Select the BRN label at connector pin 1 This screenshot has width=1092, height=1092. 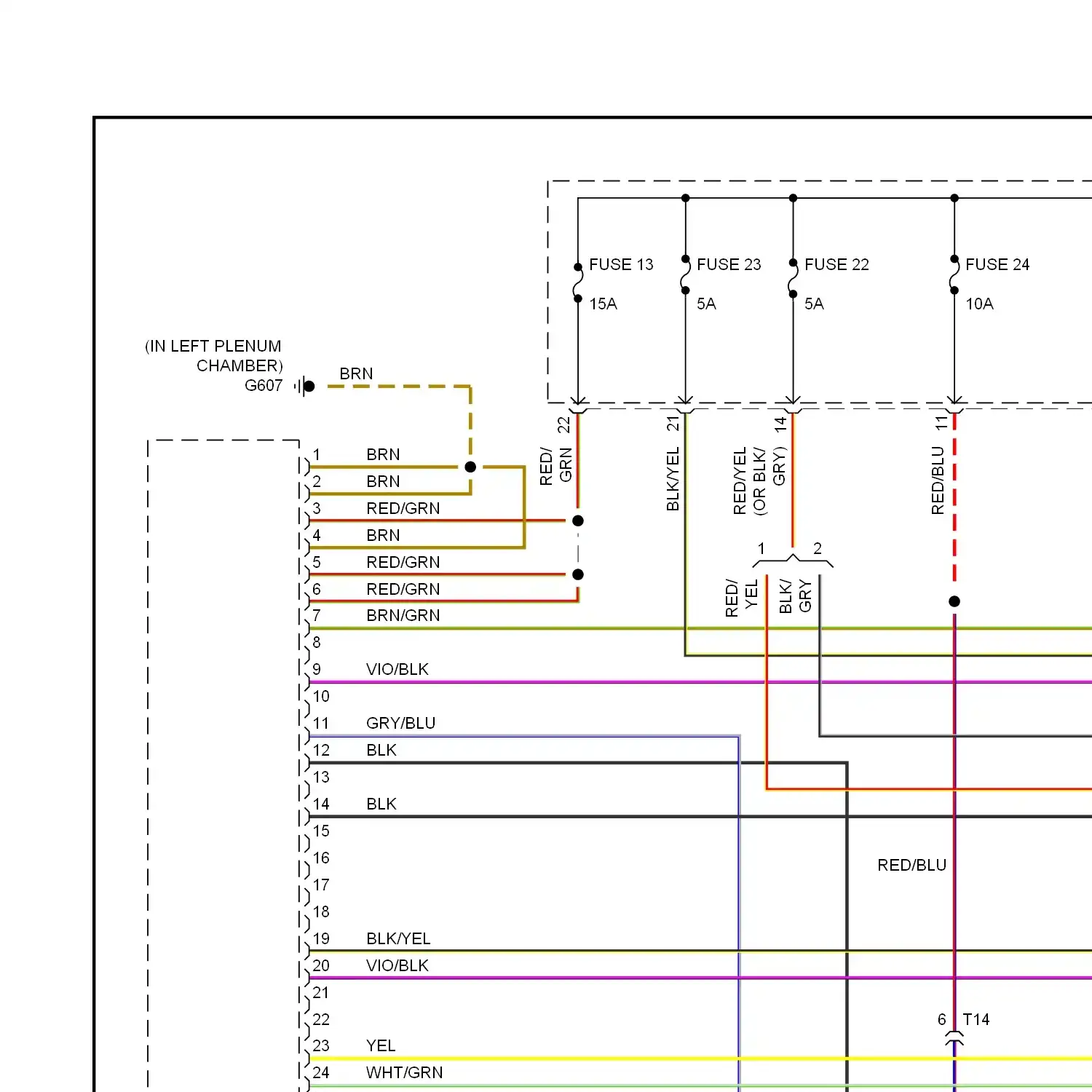click(x=383, y=455)
